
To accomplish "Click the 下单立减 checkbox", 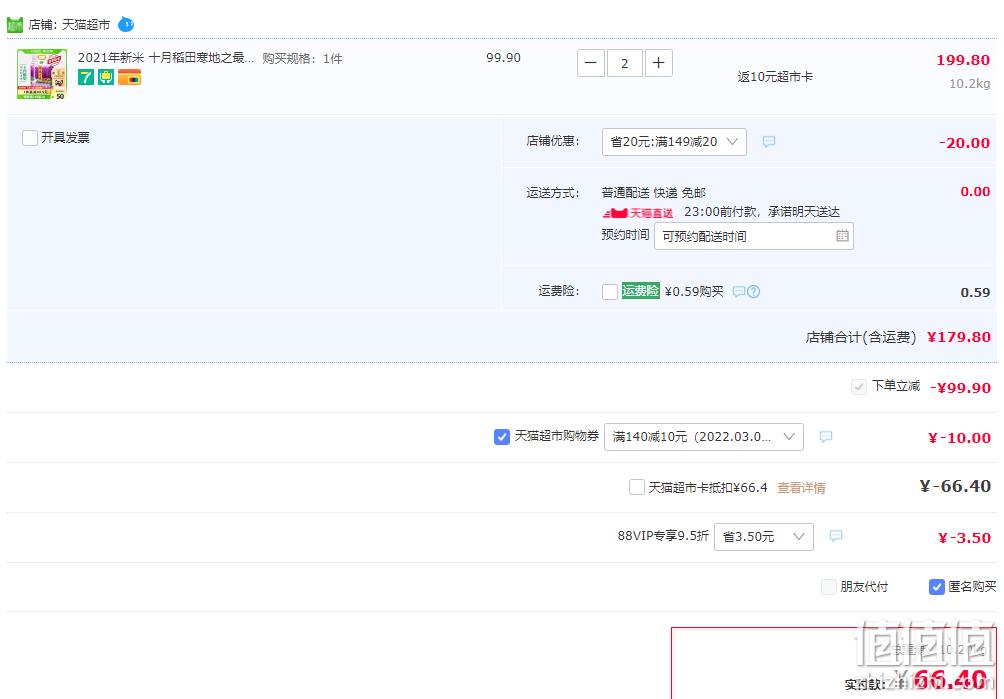I will coord(859,387).
